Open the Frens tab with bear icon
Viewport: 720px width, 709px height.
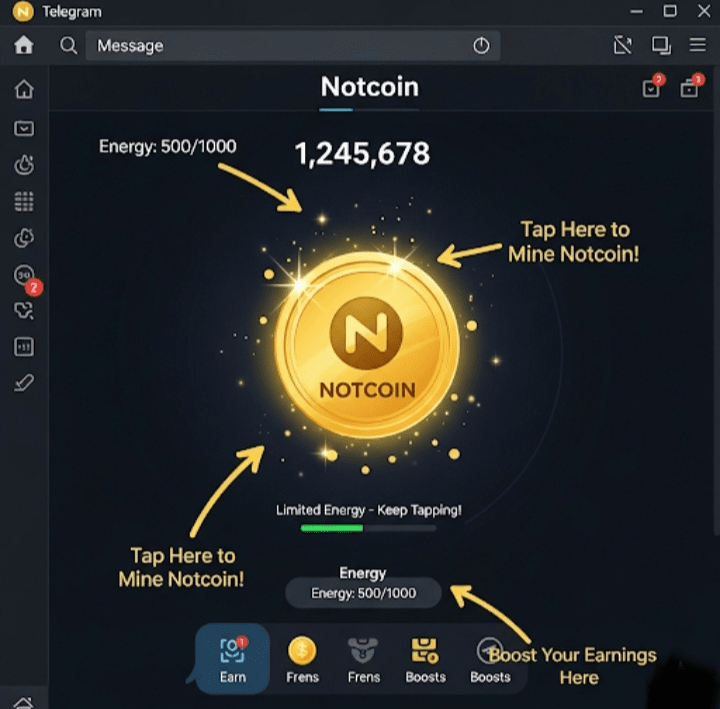(x=364, y=660)
